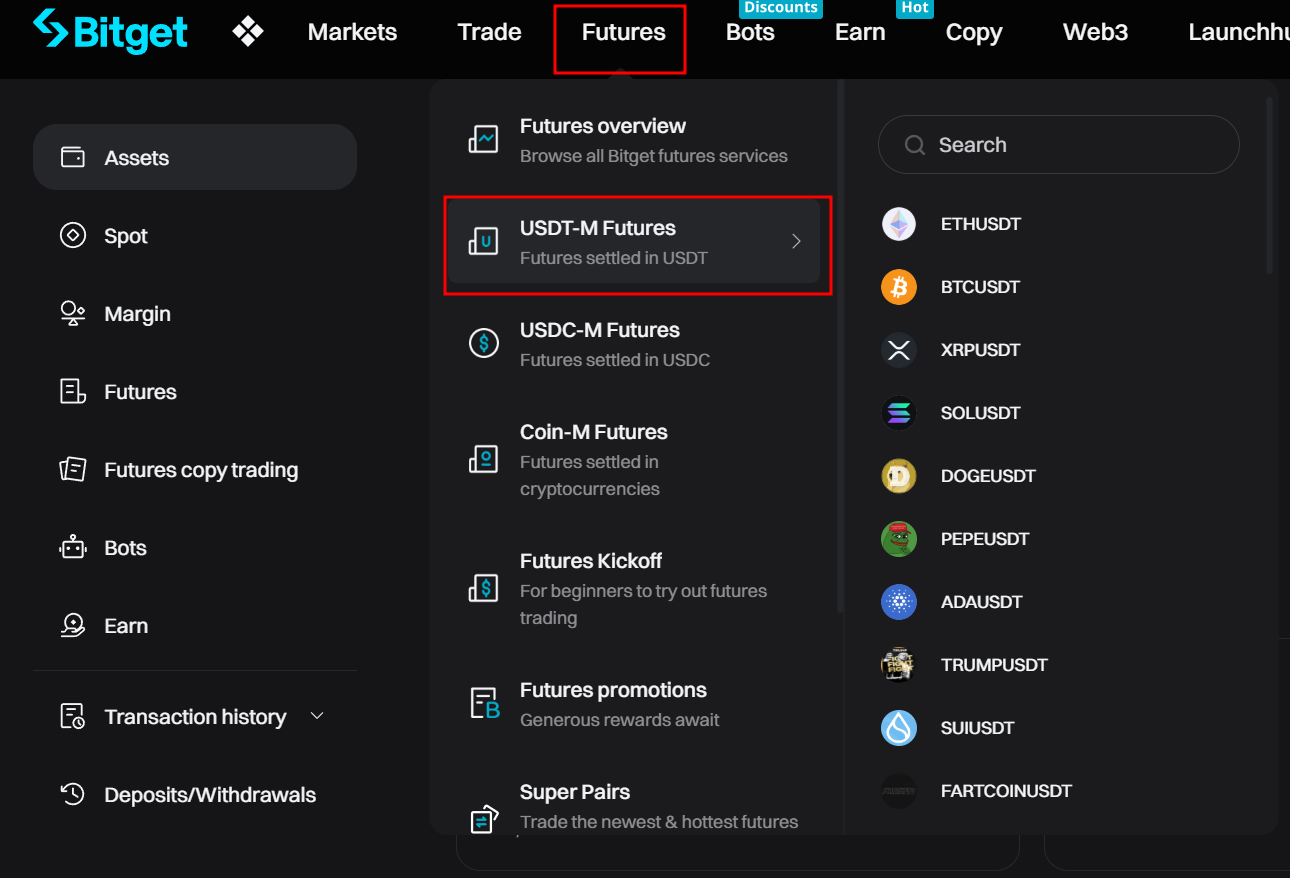
Task: Open the Copy top menu
Action: (974, 32)
